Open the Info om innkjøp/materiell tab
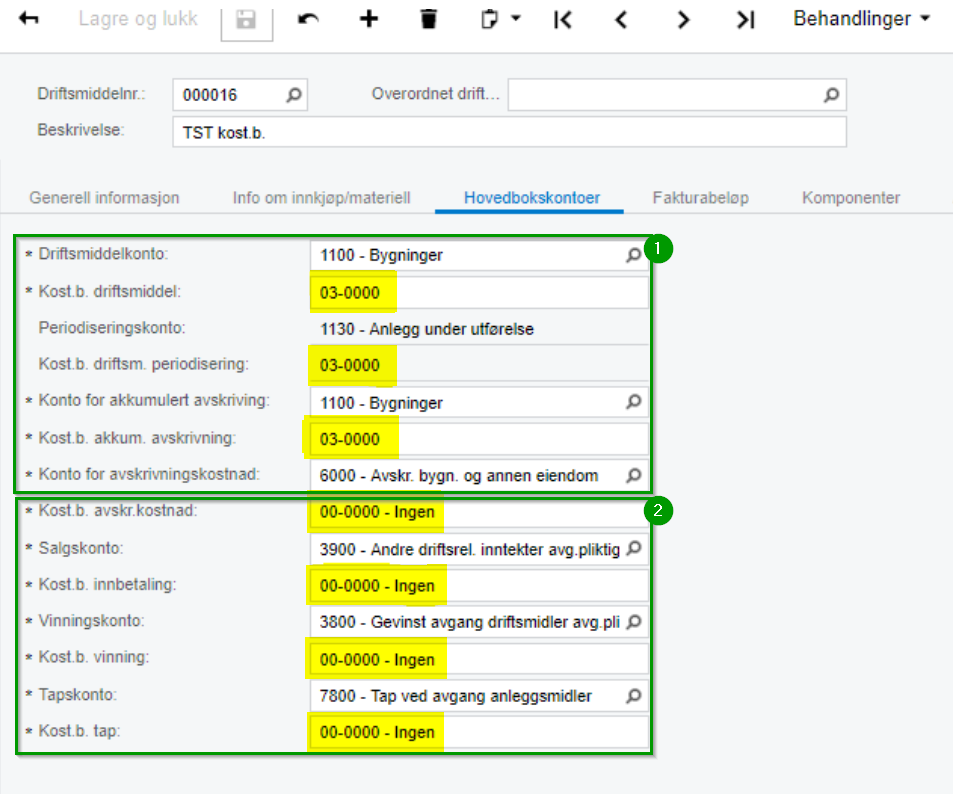This screenshot has width=953, height=794. point(322,198)
